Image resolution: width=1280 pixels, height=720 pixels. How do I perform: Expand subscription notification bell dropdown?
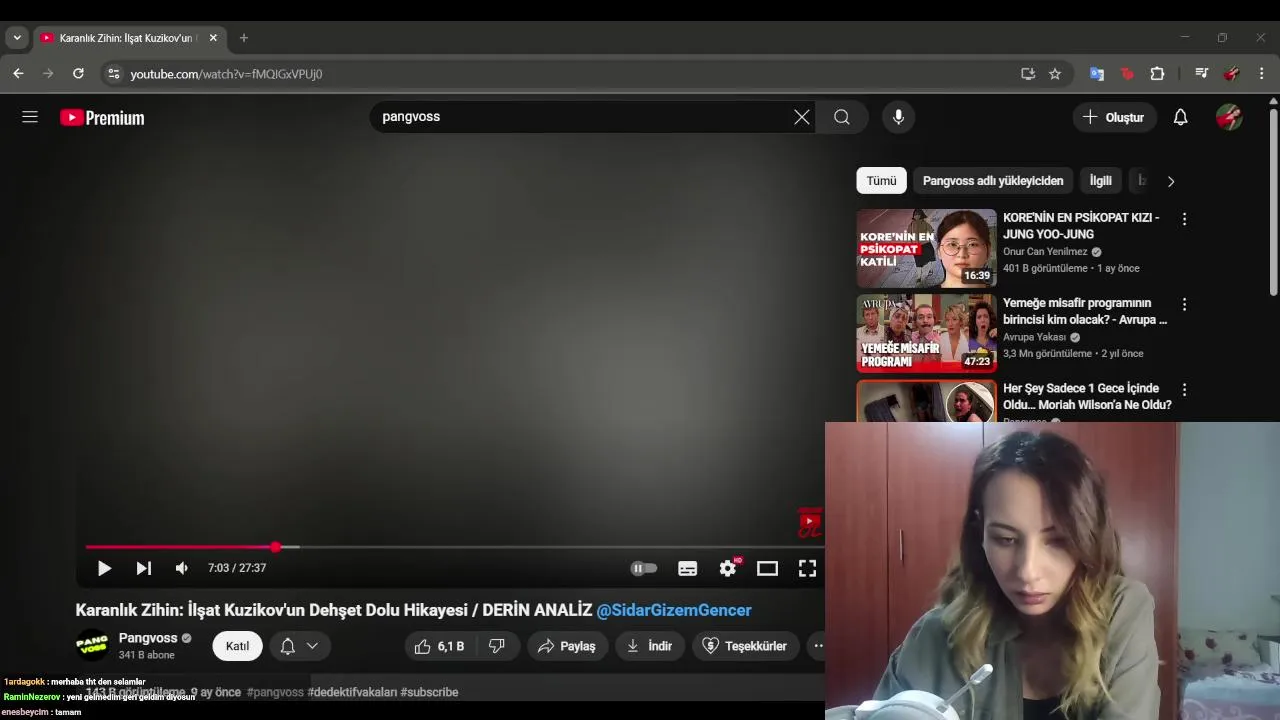tap(299, 646)
